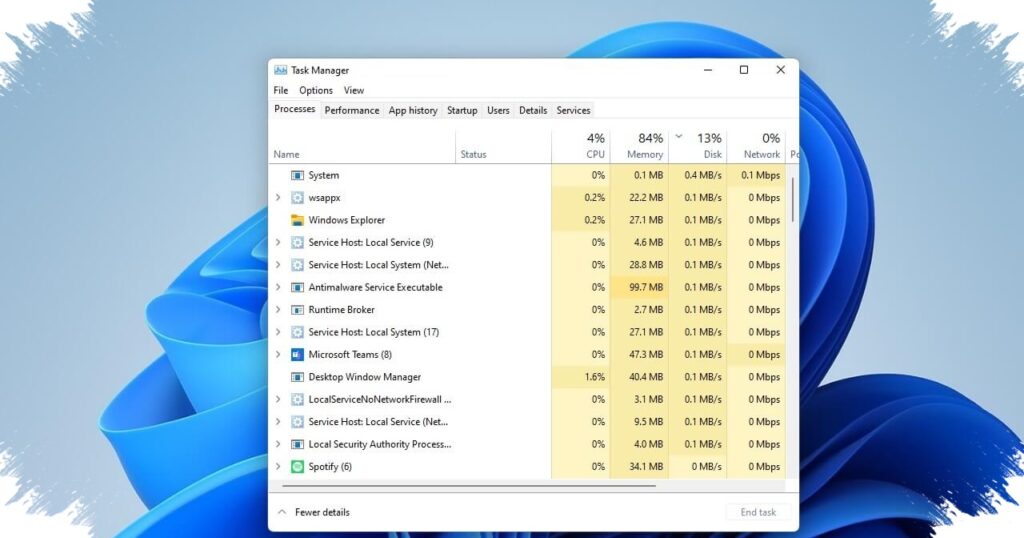Image resolution: width=1024 pixels, height=538 pixels.
Task: Open the Options menu
Action: (316, 90)
